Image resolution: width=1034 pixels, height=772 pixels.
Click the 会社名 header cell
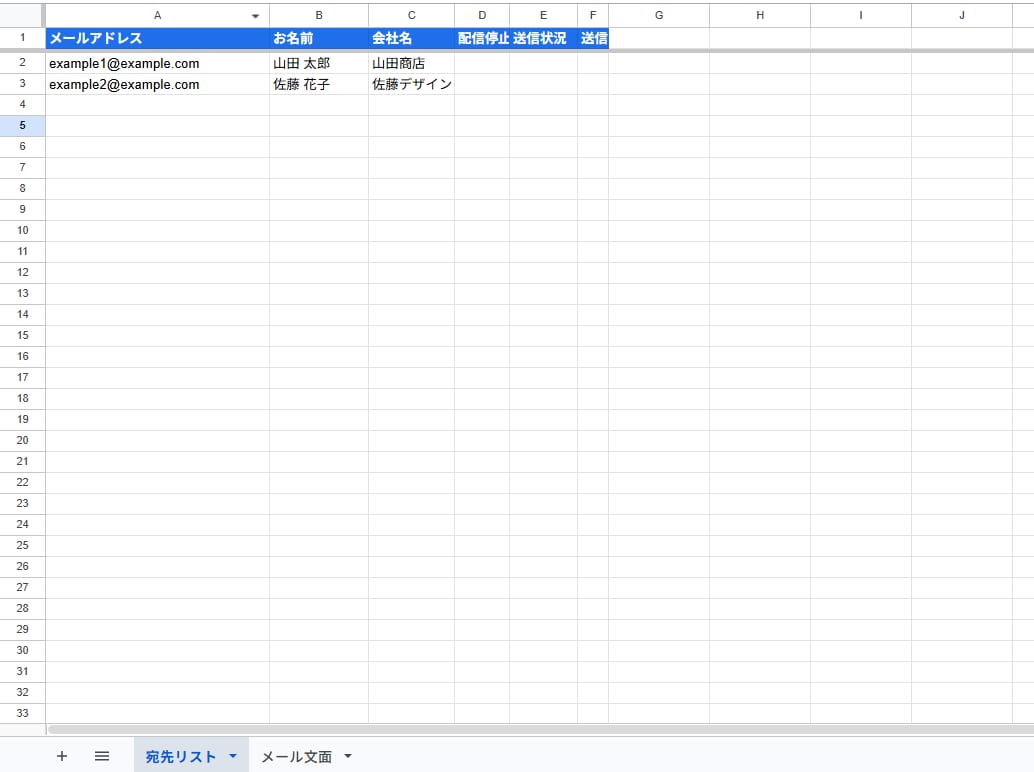(x=411, y=38)
